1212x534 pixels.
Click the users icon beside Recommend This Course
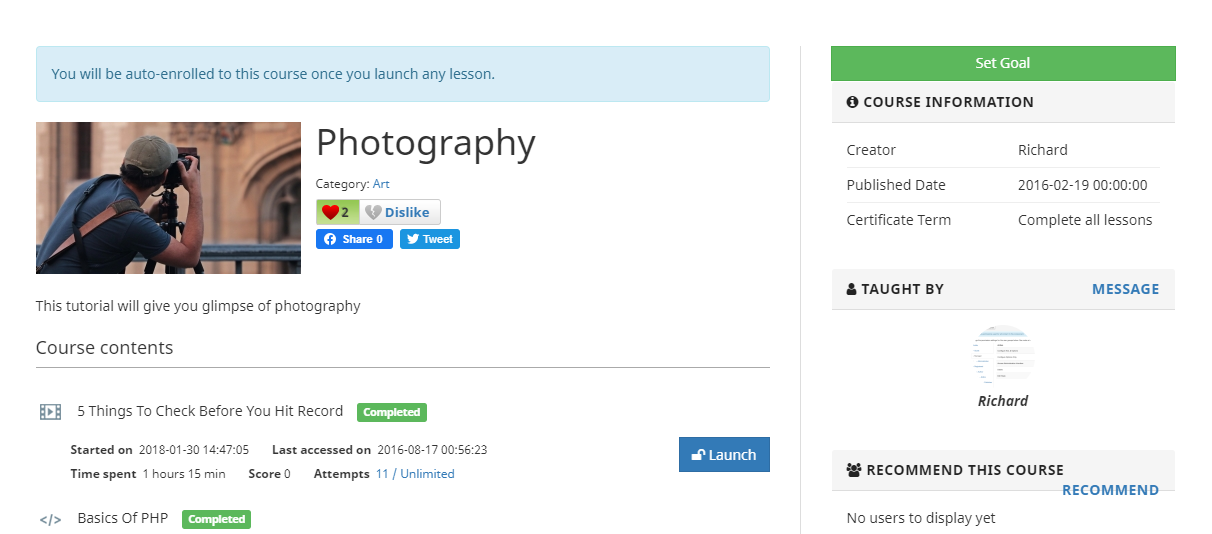pyautogui.click(x=854, y=470)
